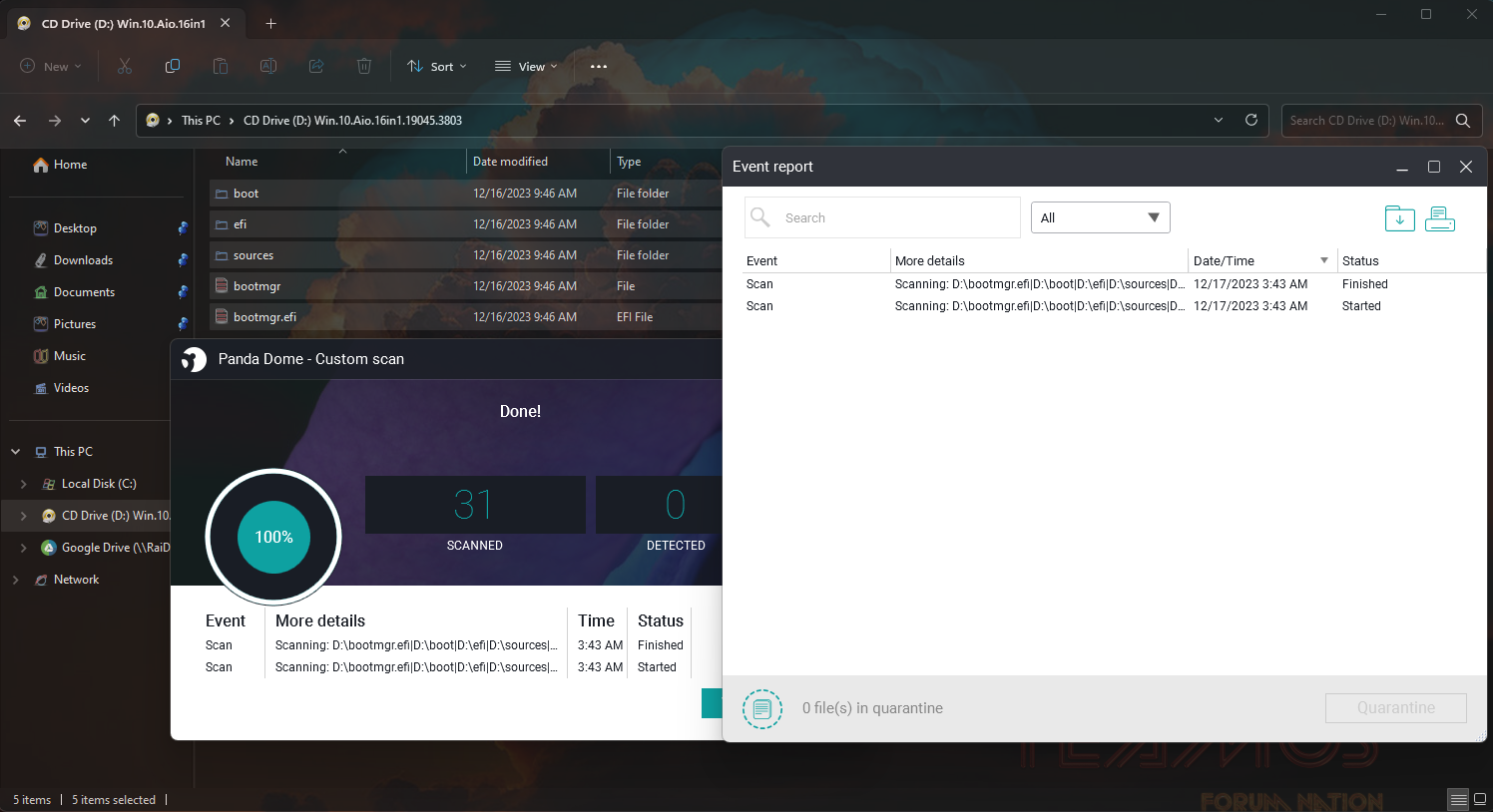Expand the address bar history dropdown
Viewport: 1493px width, 812px height.
click(x=1219, y=120)
